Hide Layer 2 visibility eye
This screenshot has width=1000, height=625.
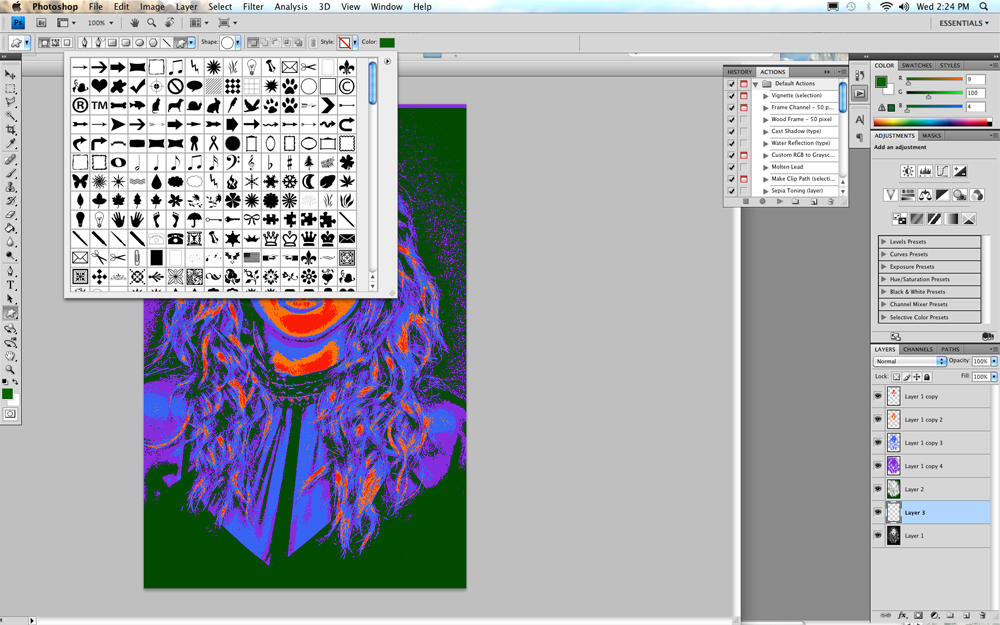[878, 489]
